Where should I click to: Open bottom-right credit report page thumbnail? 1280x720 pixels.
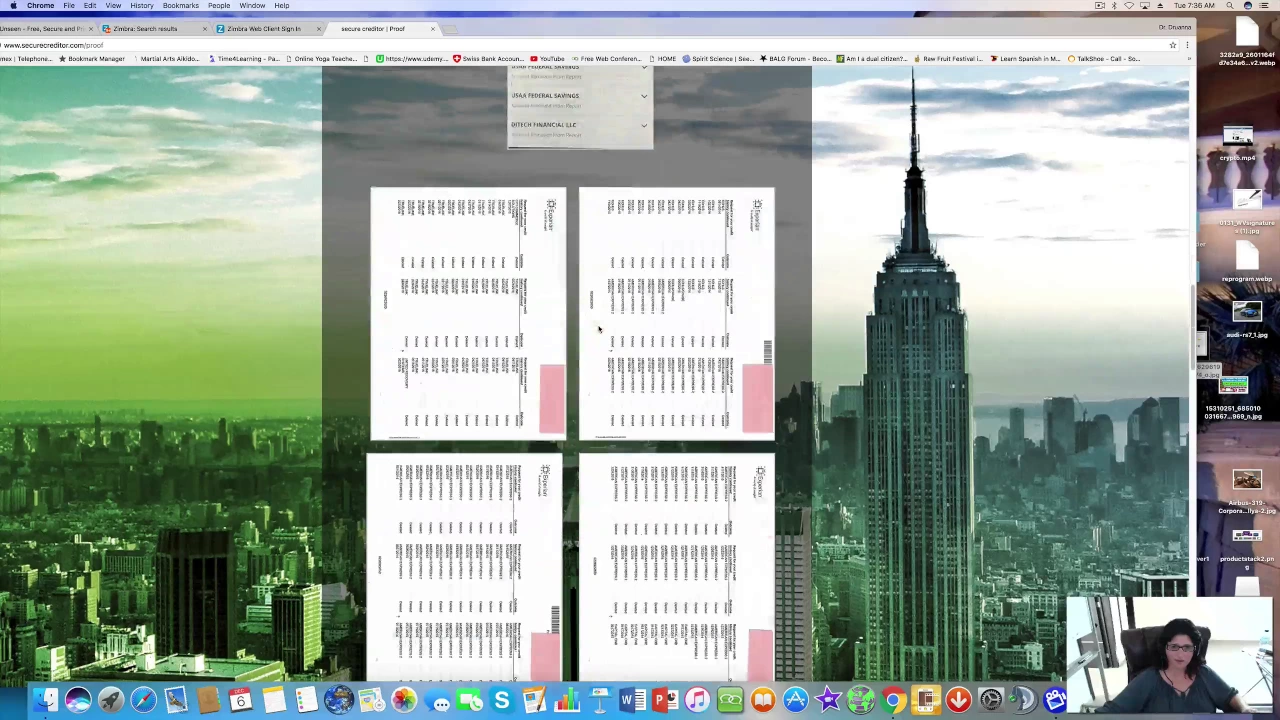tap(676, 567)
